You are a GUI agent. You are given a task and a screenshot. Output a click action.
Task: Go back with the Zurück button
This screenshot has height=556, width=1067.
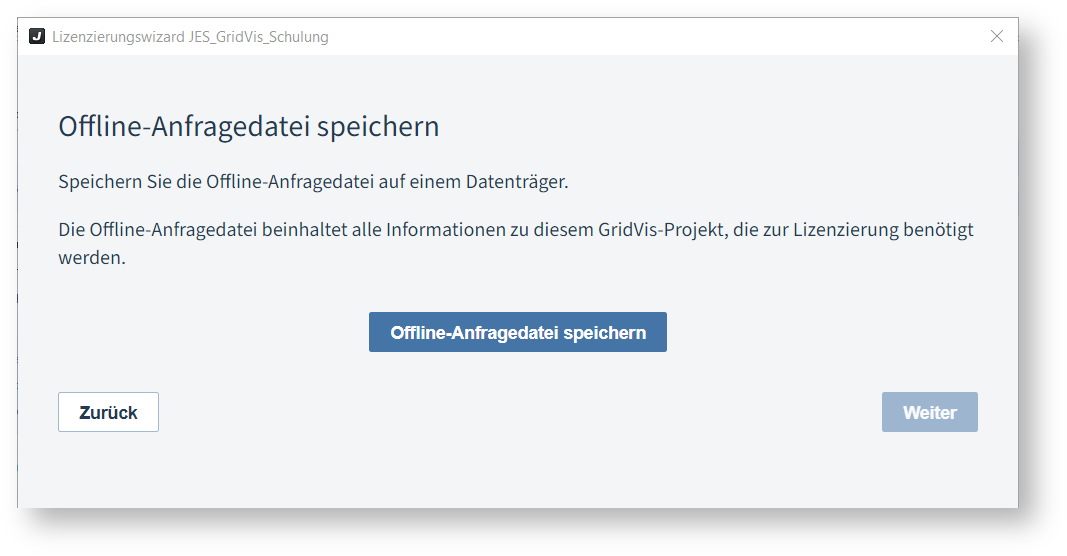108,412
